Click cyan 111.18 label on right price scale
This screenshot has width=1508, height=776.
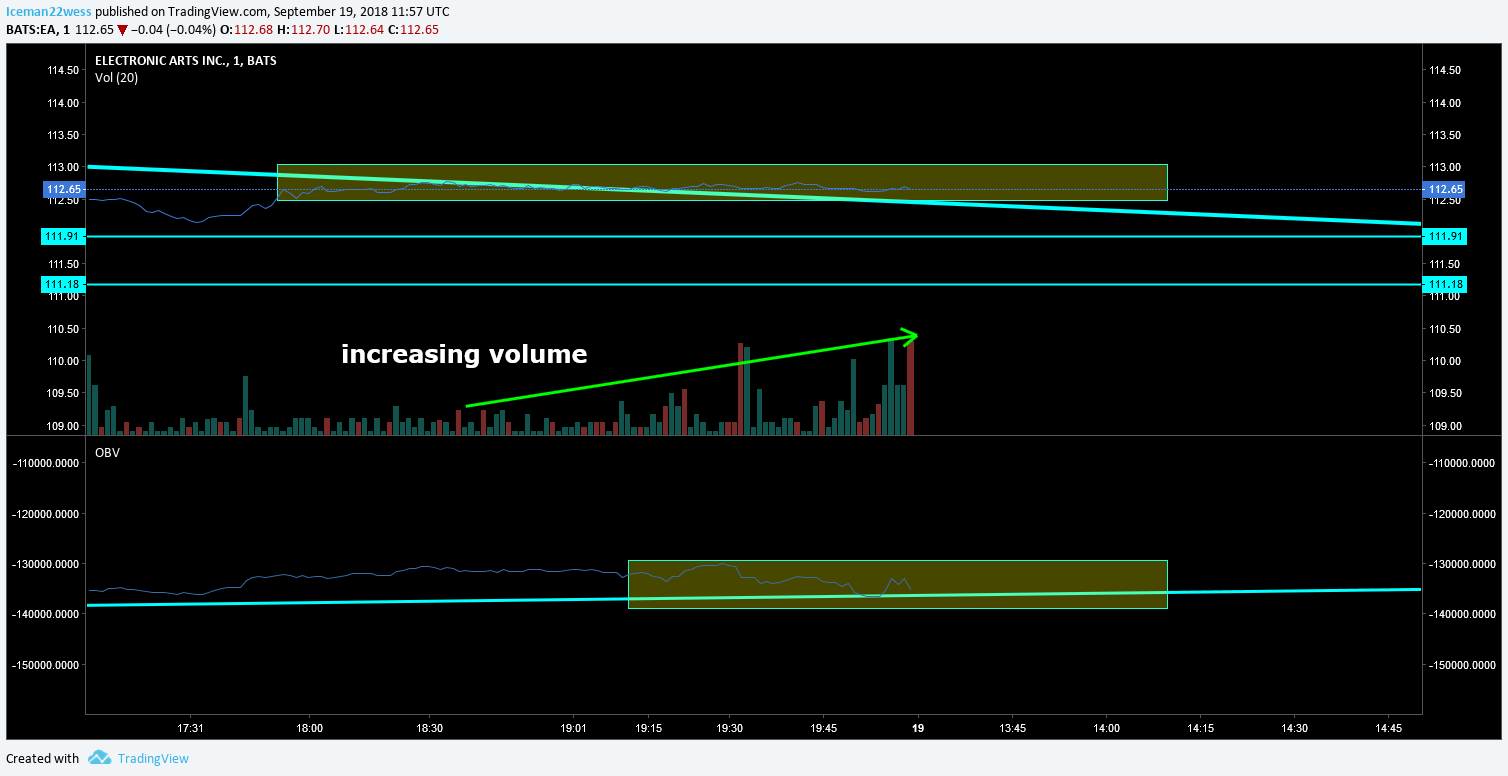[1445, 285]
